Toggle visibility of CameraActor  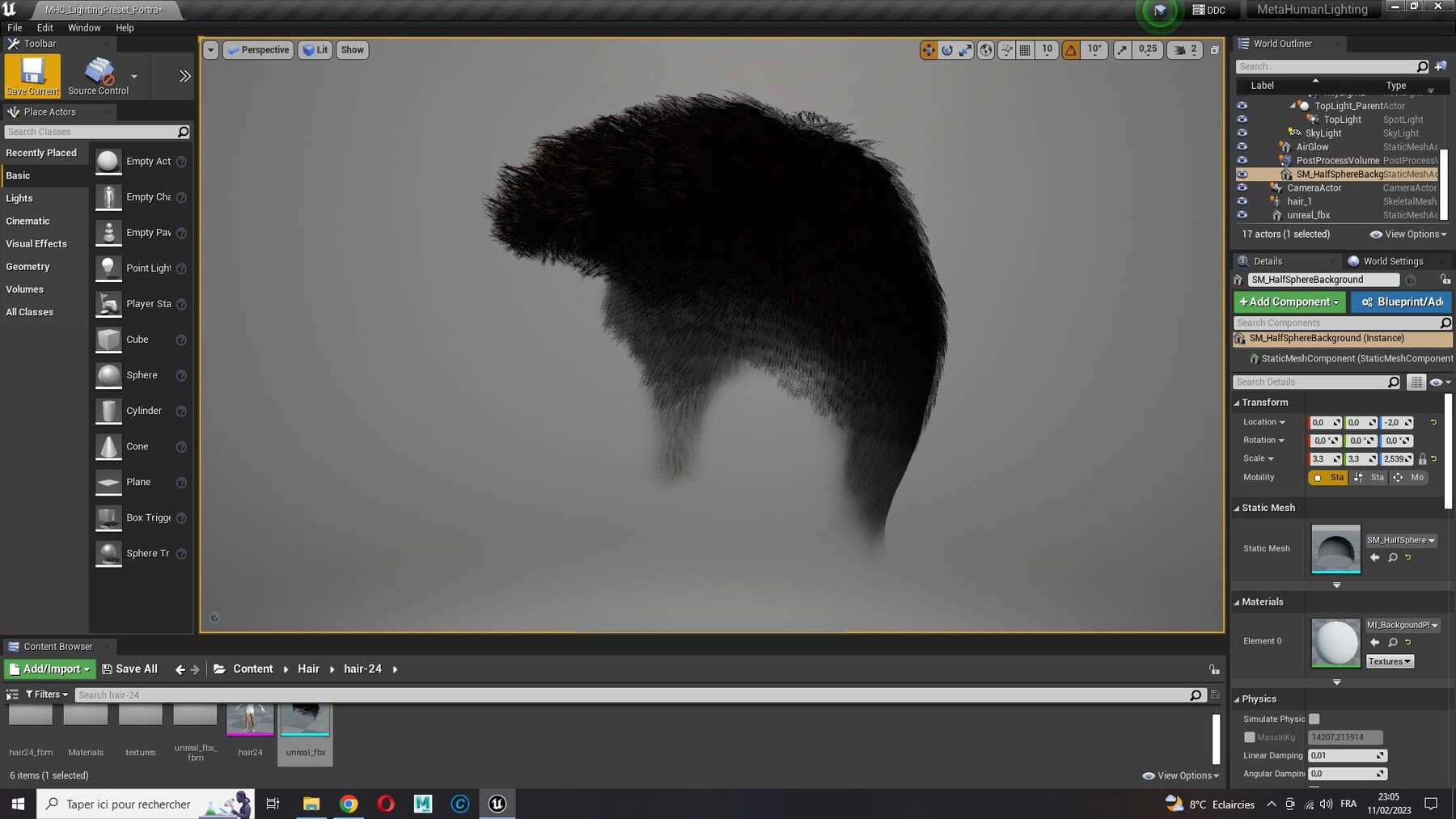(x=1242, y=188)
